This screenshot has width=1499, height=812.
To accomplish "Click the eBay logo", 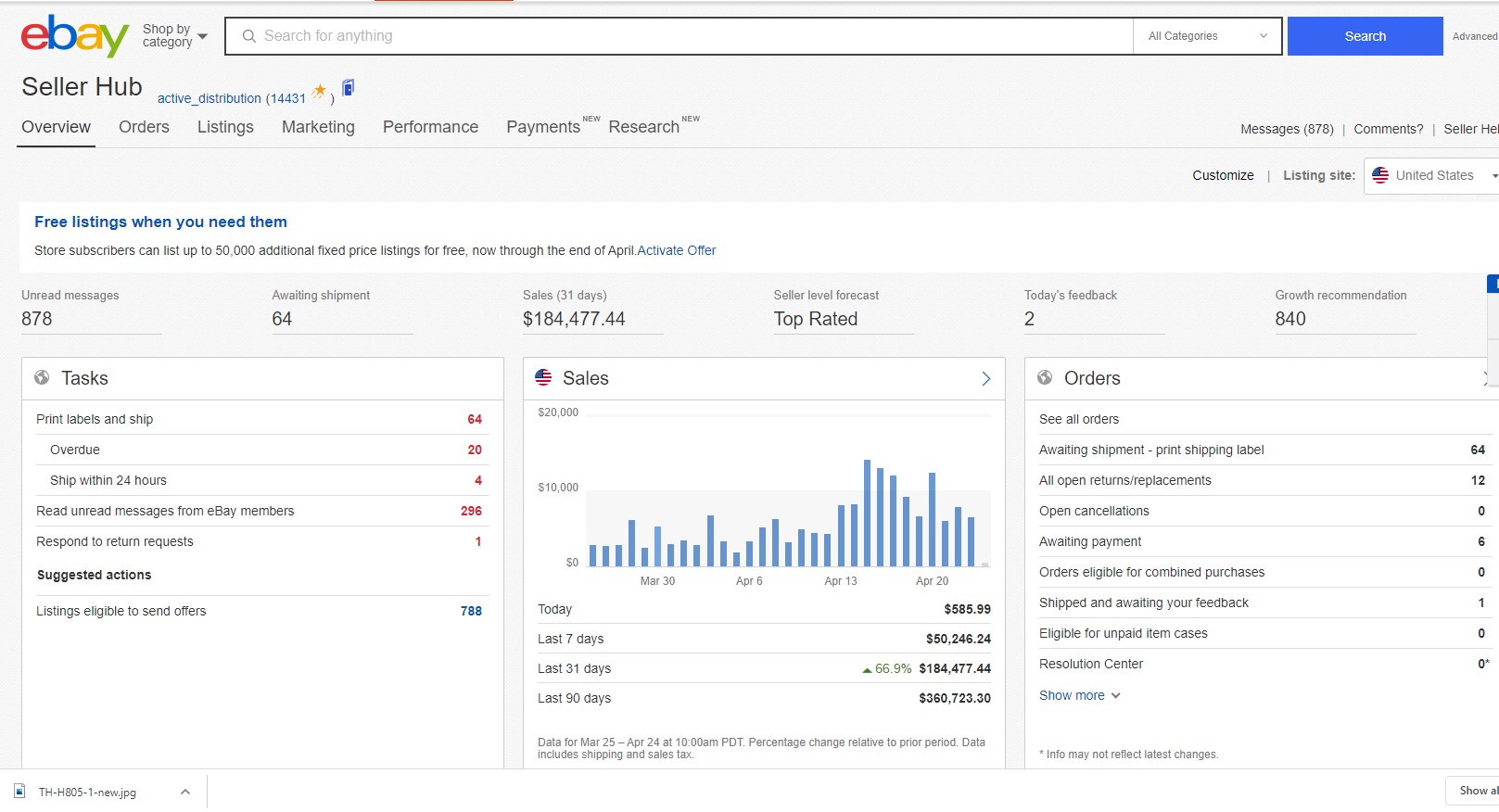I will click(x=74, y=36).
